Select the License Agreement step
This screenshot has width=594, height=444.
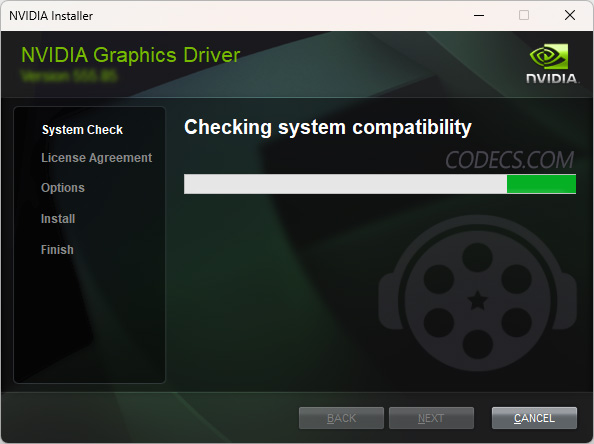pyautogui.click(x=97, y=158)
